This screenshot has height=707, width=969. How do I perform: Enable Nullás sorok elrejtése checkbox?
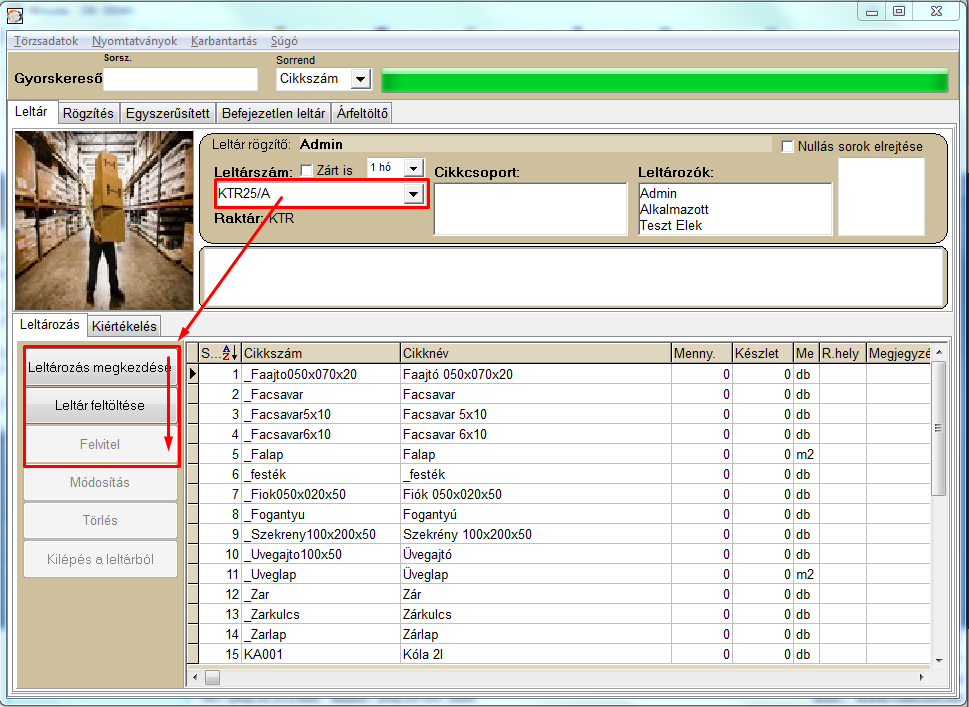pyautogui.click(x=787, y=146)
